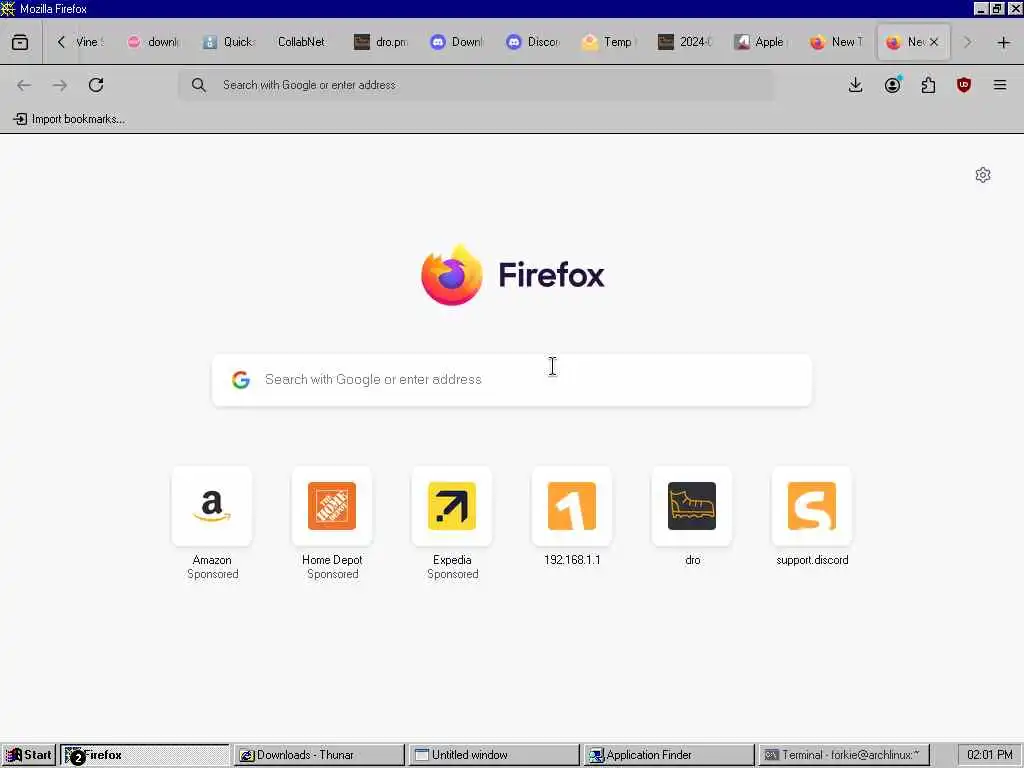
Task: Switch to Terminal window in taskbar
Action: [x=844, y=755]
